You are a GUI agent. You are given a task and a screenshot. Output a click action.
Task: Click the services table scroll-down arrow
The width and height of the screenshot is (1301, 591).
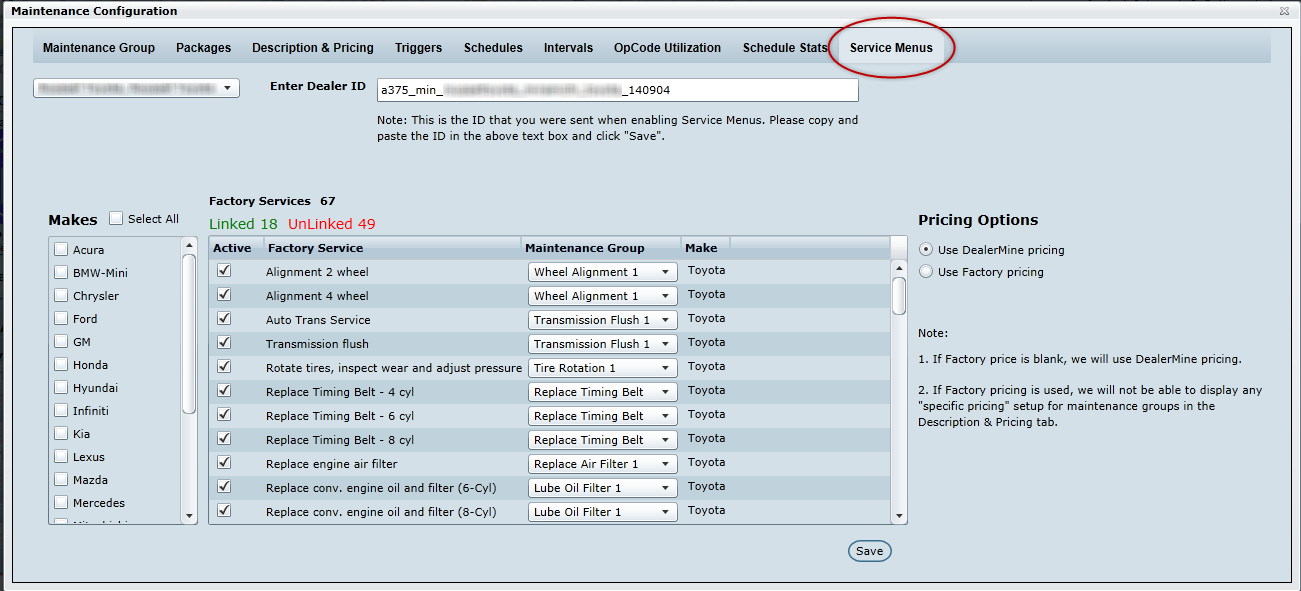point(899,516)
